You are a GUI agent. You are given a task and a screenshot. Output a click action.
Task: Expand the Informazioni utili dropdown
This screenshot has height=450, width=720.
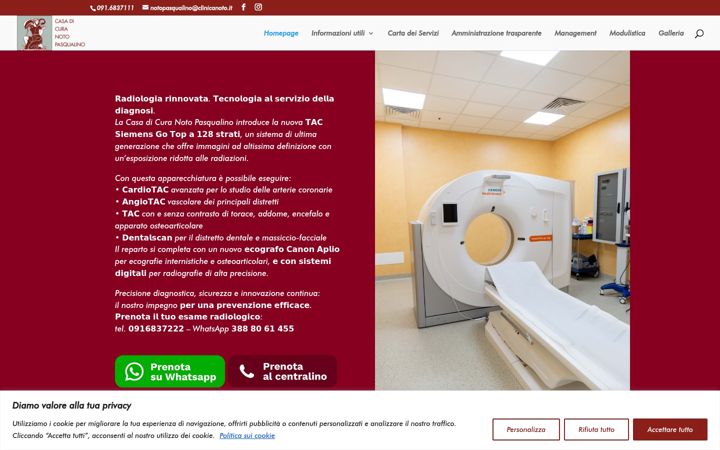(x=342, y=33)
